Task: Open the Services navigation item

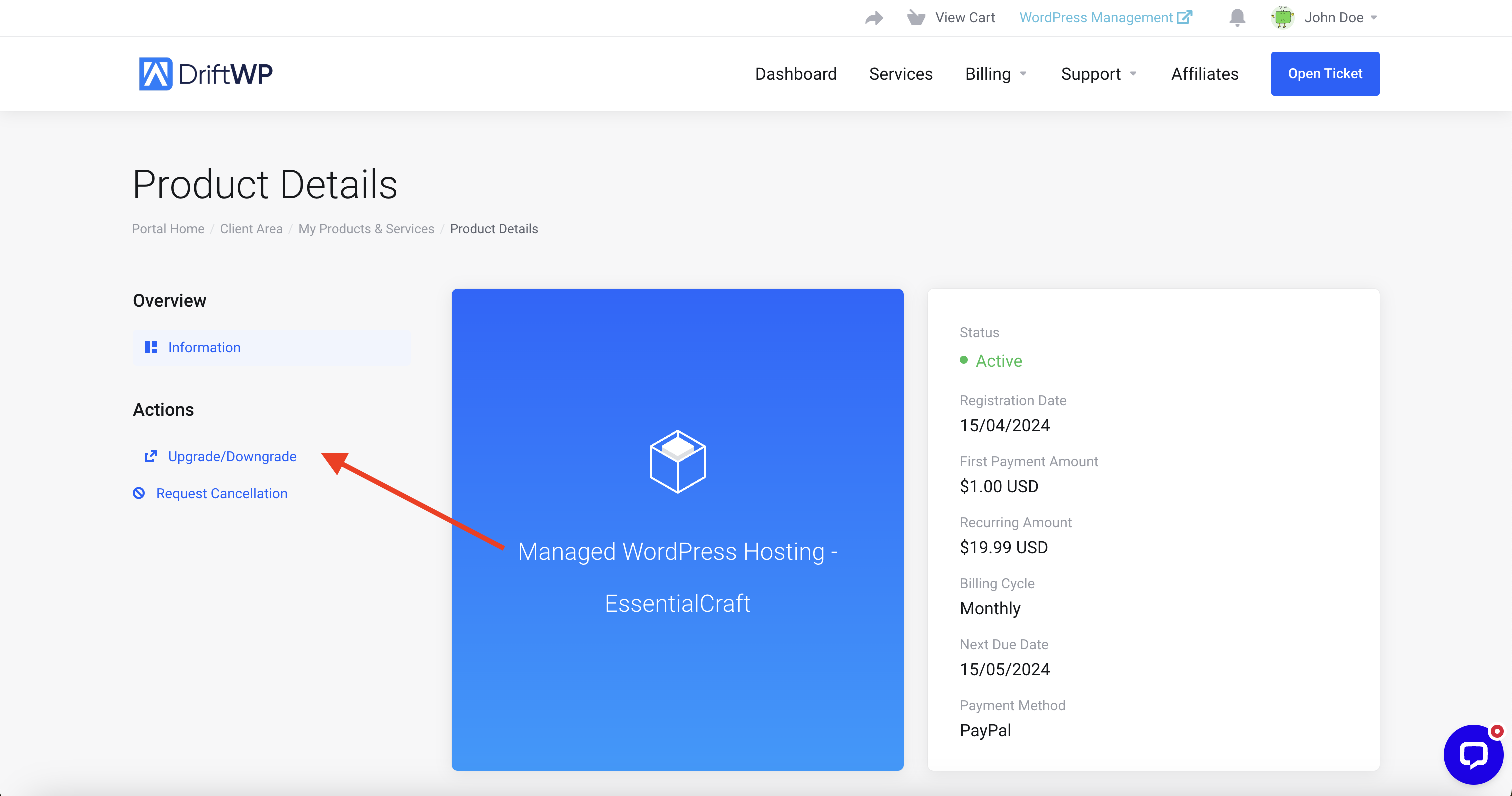Action: point(901,74)
